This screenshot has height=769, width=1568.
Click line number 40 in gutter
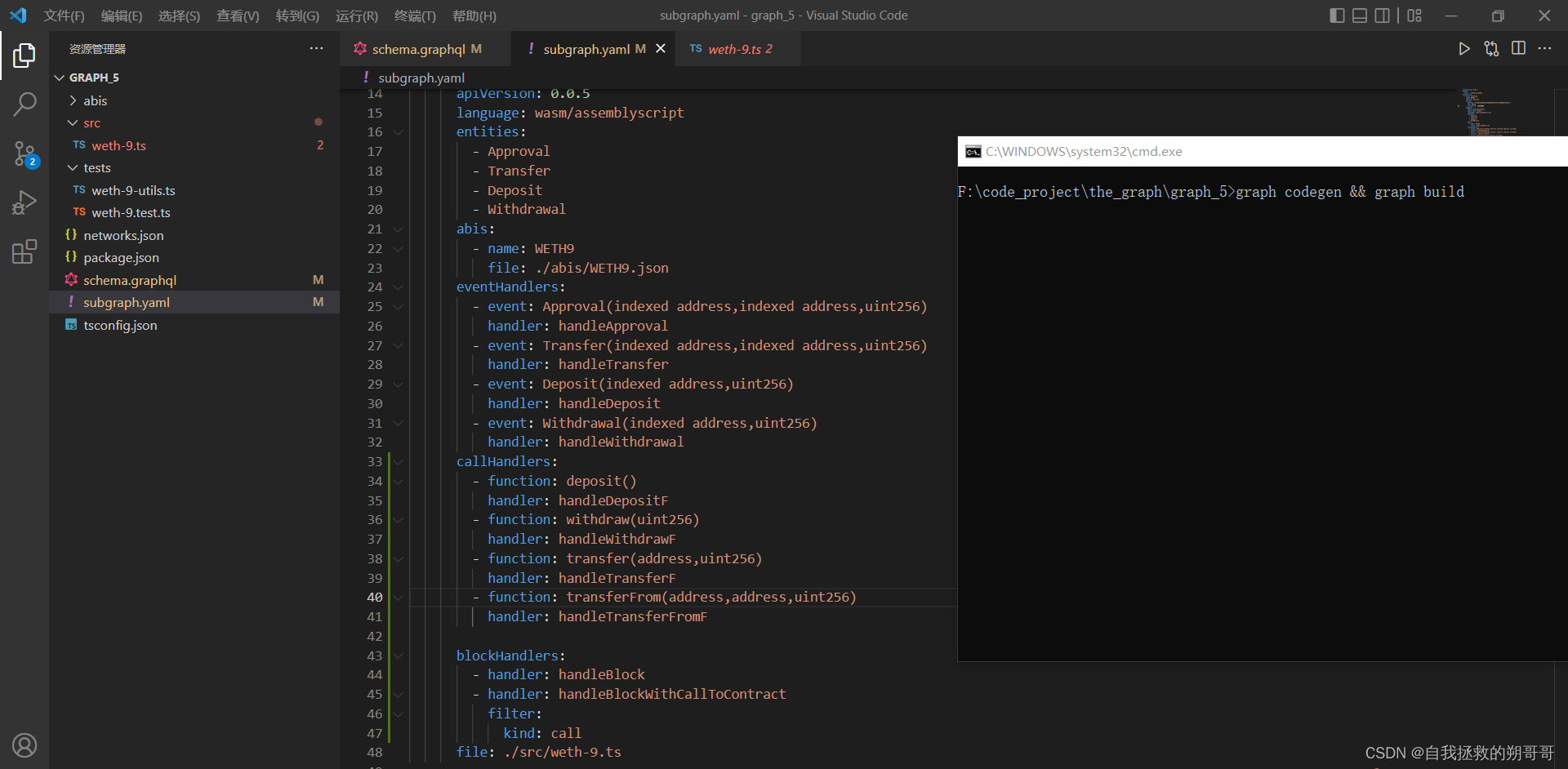pyautogui.click(x=375, y=598)
